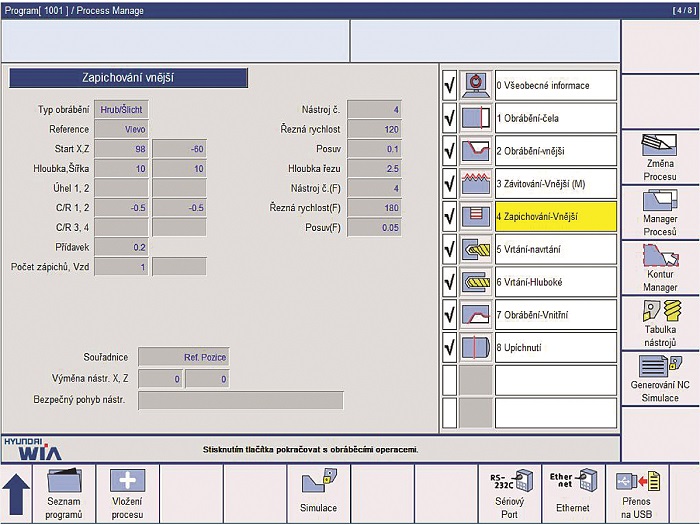Click the Upíchnutí cut-off icon
The height and width of the screenshot is (525, 700).
click(476, 347)
